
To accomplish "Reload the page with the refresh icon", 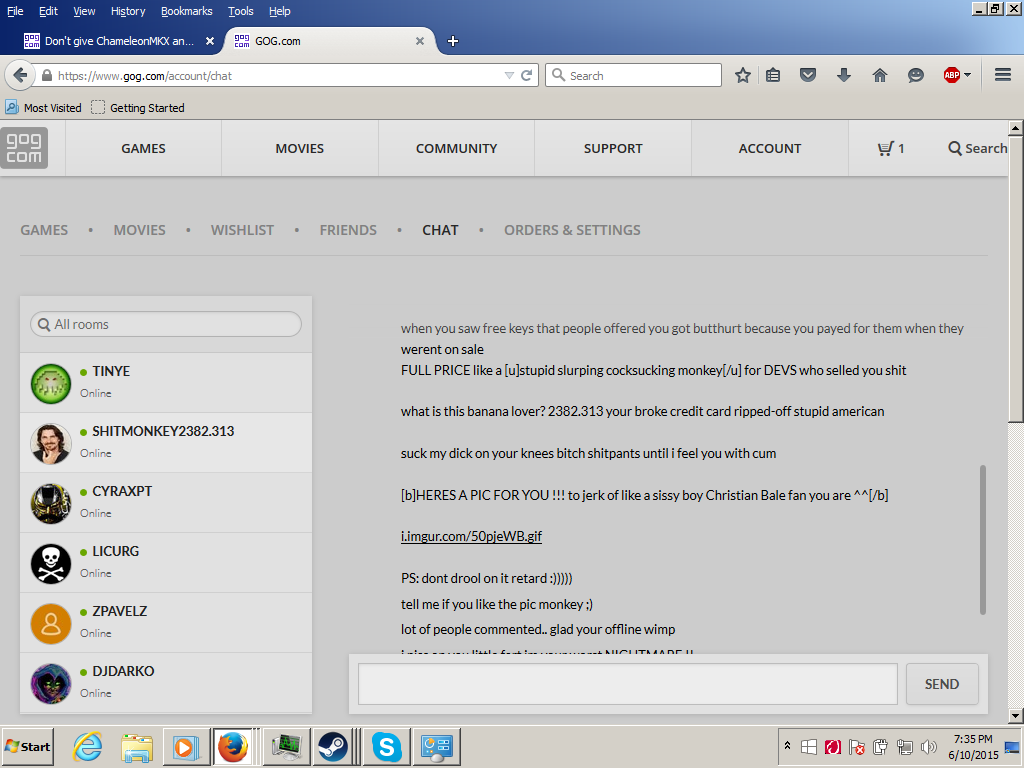I will [526, 76].
